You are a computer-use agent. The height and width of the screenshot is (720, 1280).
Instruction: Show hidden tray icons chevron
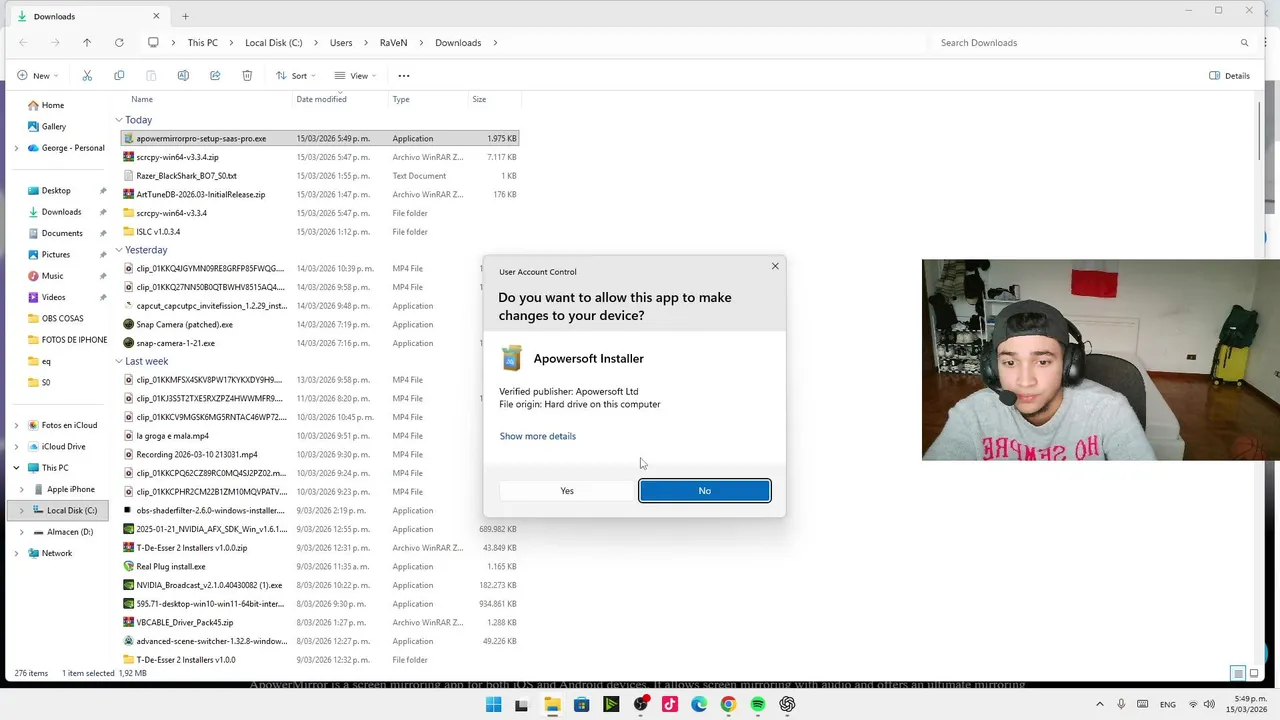click(x=1099, y=705)
